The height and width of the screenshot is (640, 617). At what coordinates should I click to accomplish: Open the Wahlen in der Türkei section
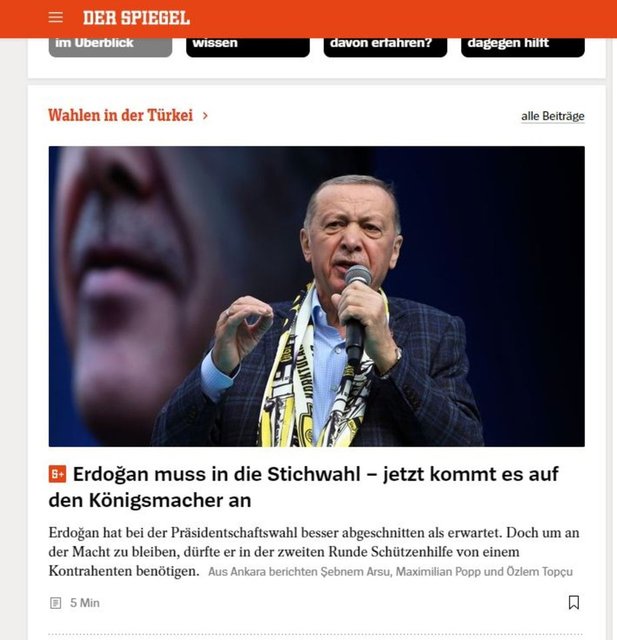tap(120, 116)
